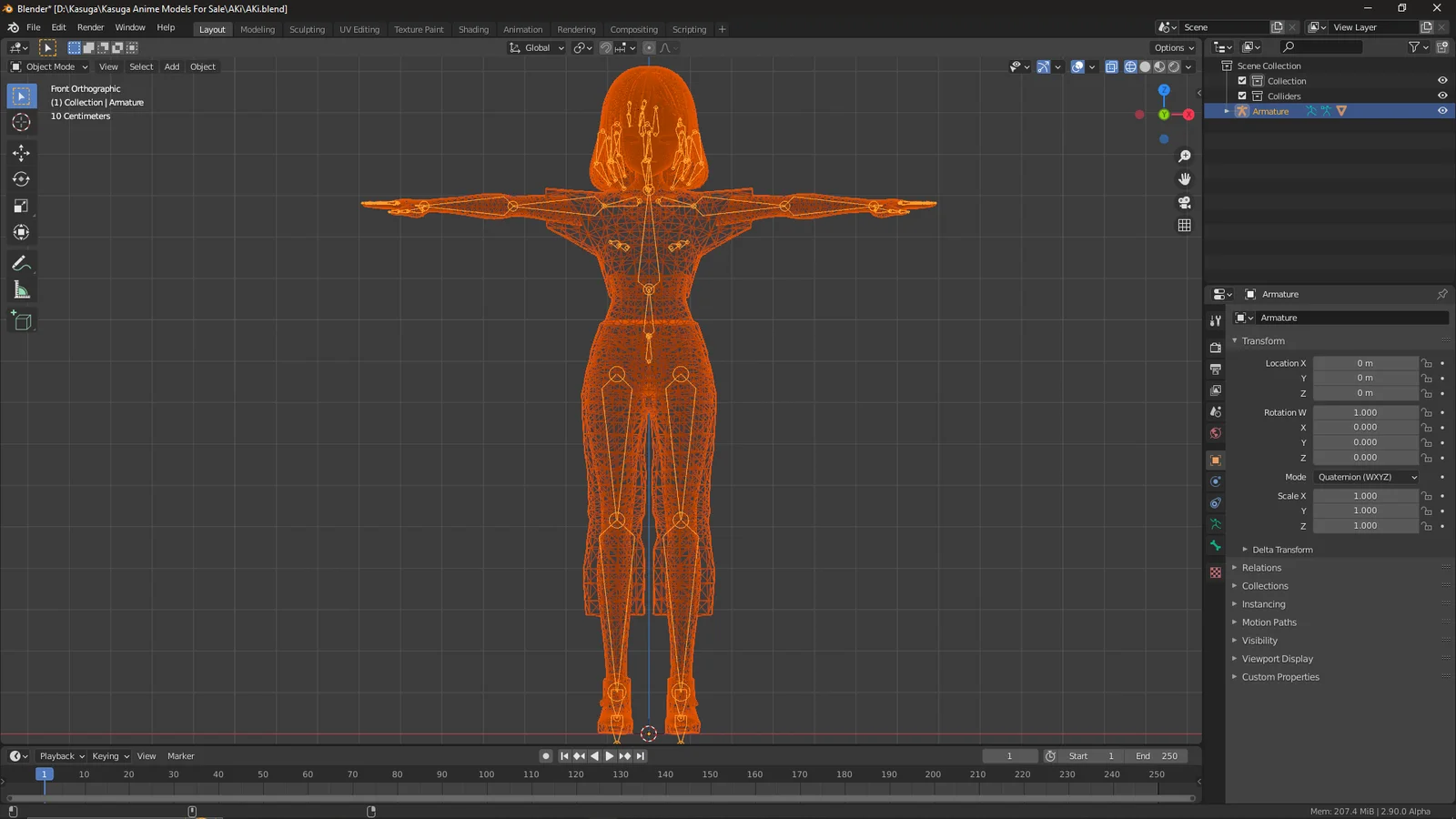Viewport: 1456px width, 819px height.
Task: Open the Options dropdown in the viewport
Action: click(x=1173, y=47)
